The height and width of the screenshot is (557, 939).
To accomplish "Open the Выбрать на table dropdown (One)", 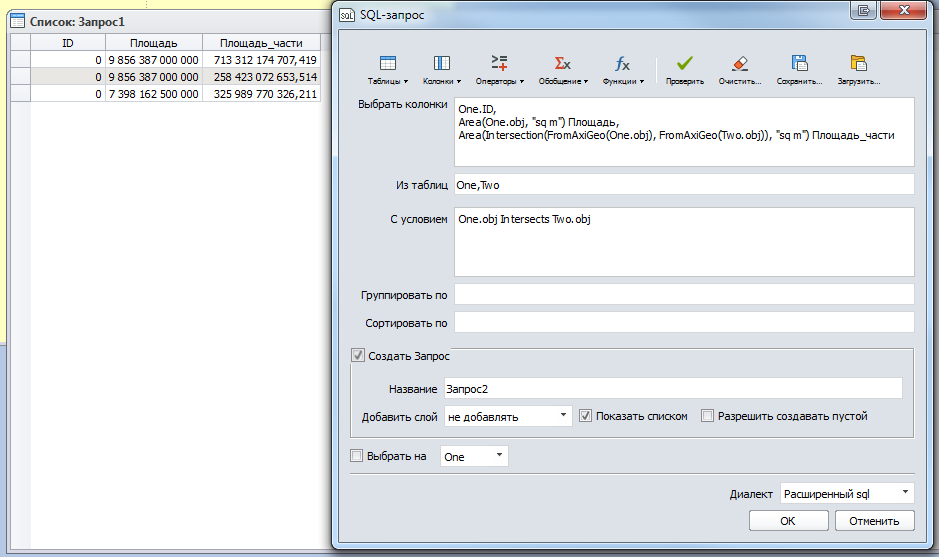I will tap(474, 456).
